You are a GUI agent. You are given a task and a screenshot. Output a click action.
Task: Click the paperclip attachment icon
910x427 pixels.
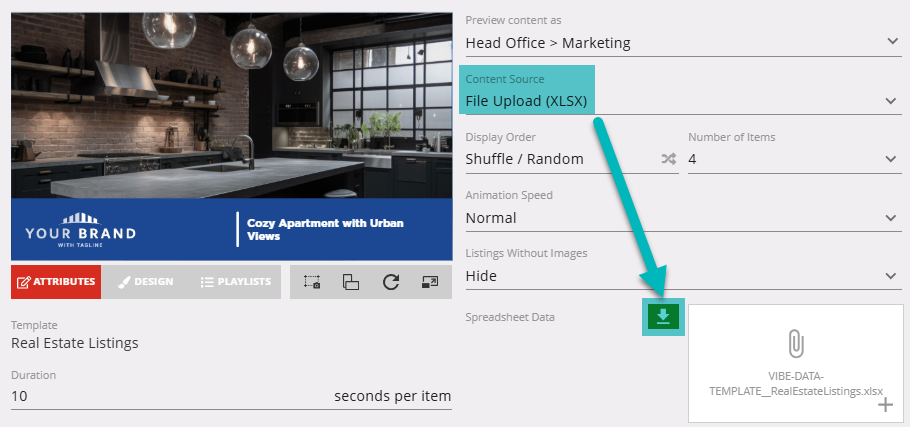click(x=796, y=344)
